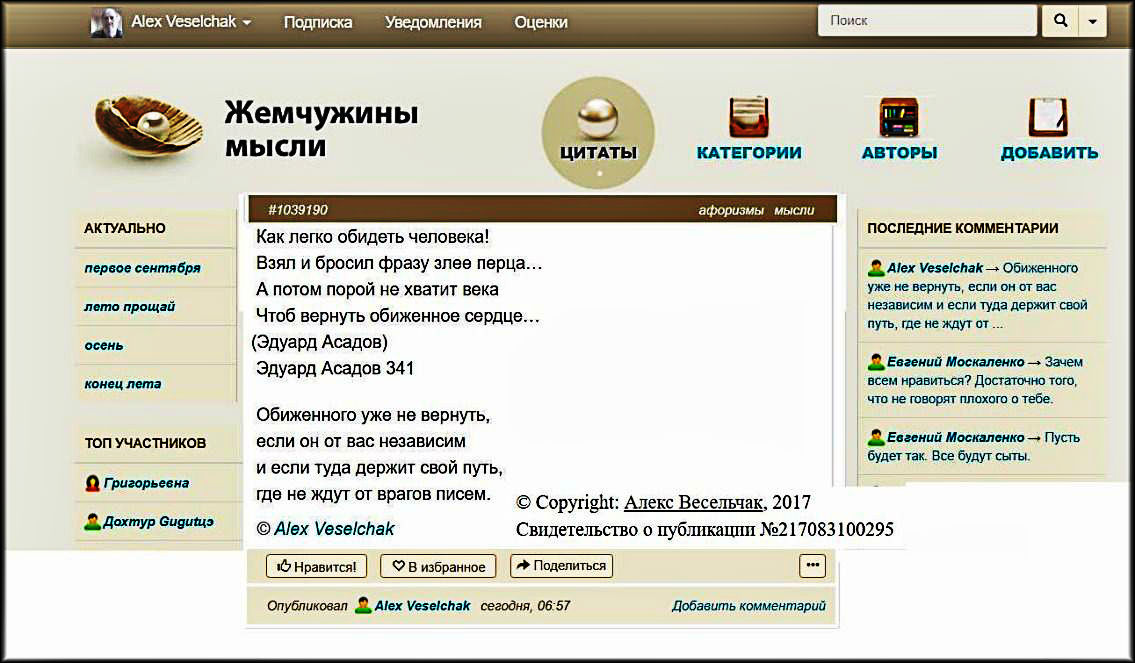Open the Жемчужины мысли site title

[x=321, y=129]
